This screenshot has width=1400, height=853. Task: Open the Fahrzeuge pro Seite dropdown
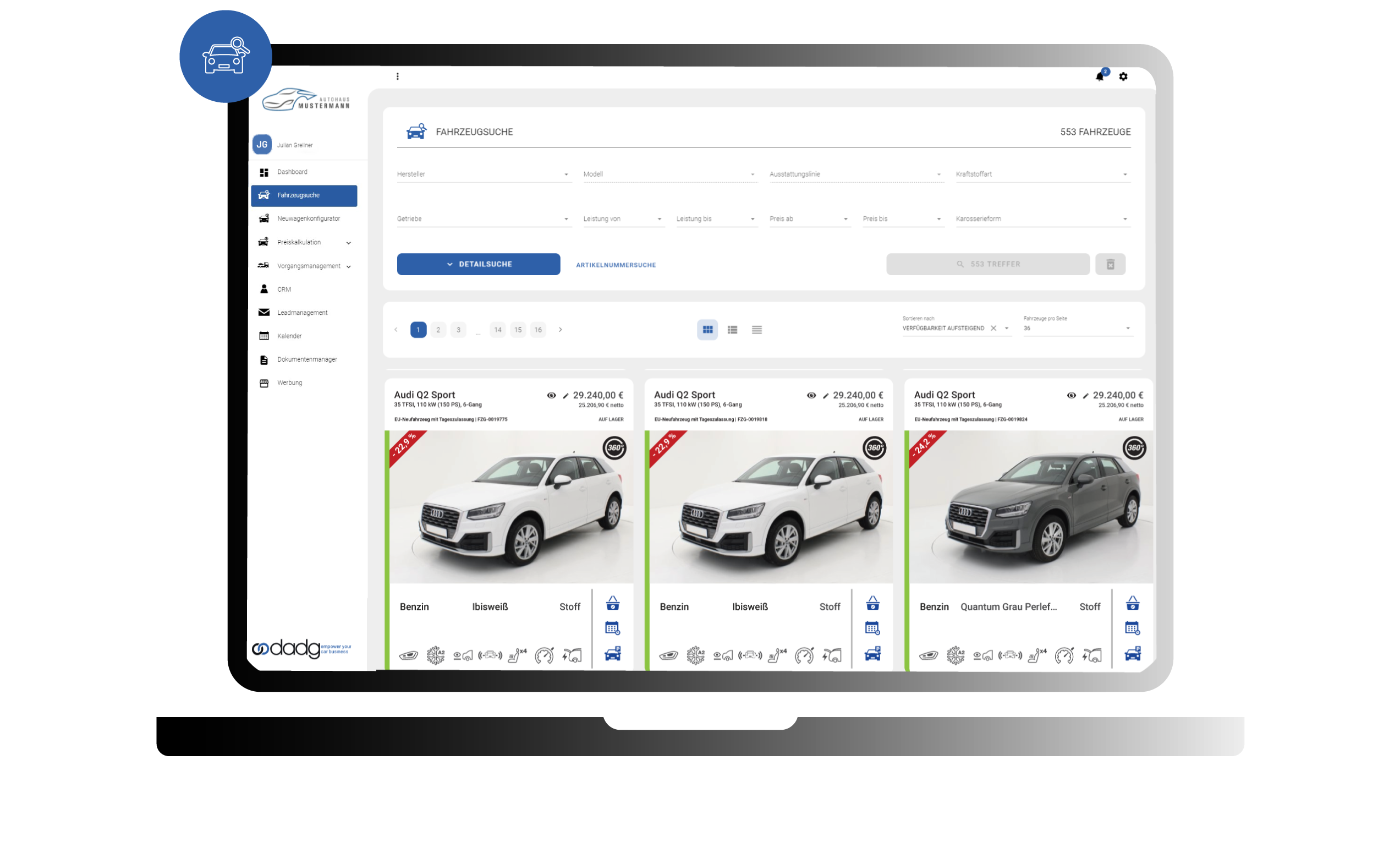tap(1077, 328)
